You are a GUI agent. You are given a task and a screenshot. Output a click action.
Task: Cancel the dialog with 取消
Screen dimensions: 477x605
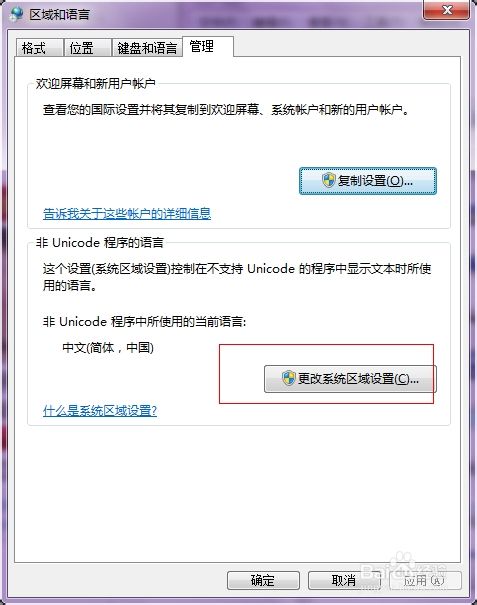pyautogui.click(x=344, y=580)
